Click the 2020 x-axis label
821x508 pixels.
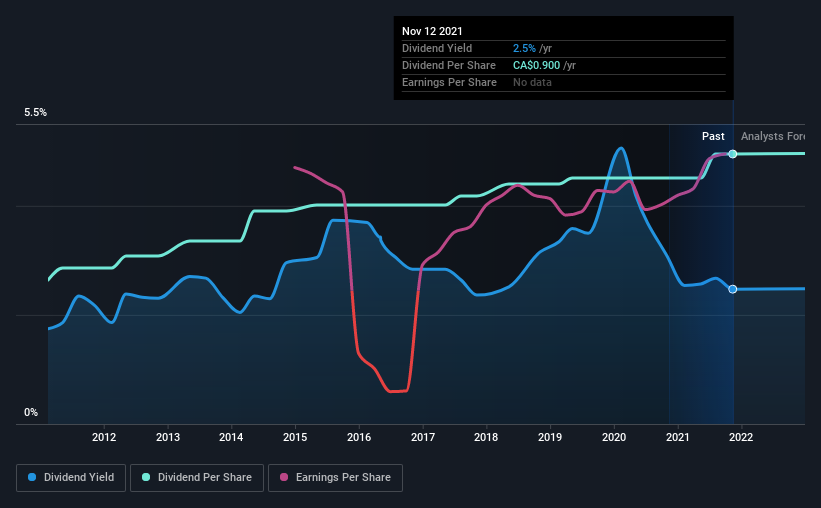614,437
